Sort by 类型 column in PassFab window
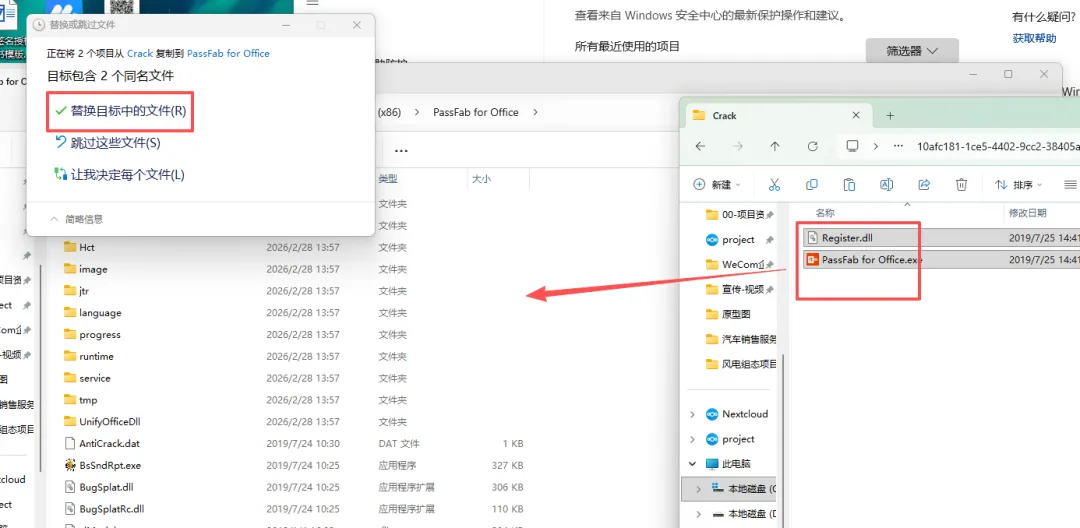This screenshot has width=1080, height=528. (x=388, y=178)
